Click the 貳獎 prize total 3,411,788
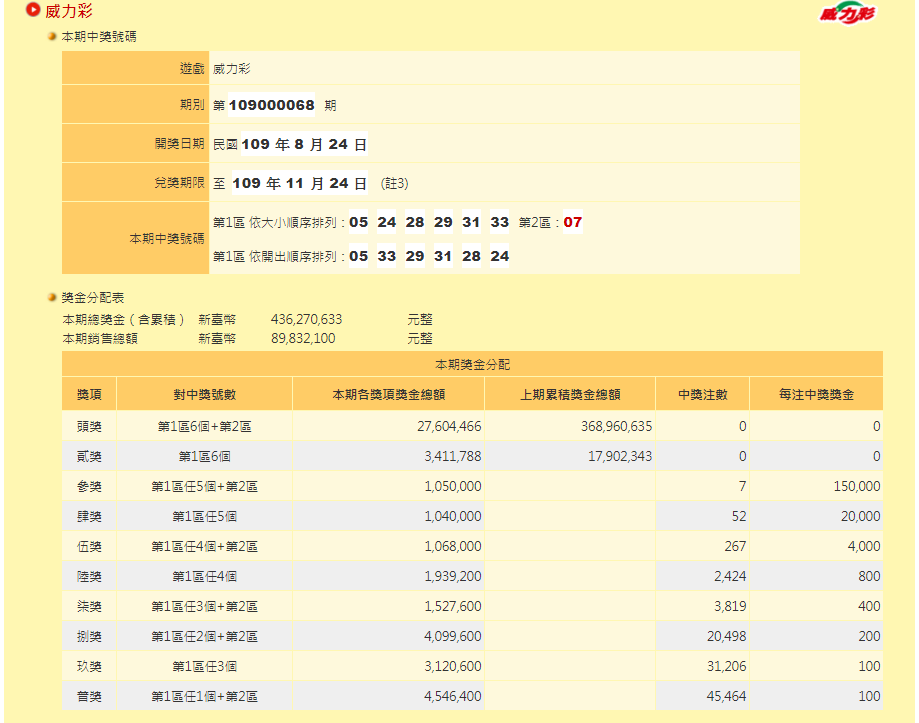This screenshot has width=919, height=723. coord(453,456)
